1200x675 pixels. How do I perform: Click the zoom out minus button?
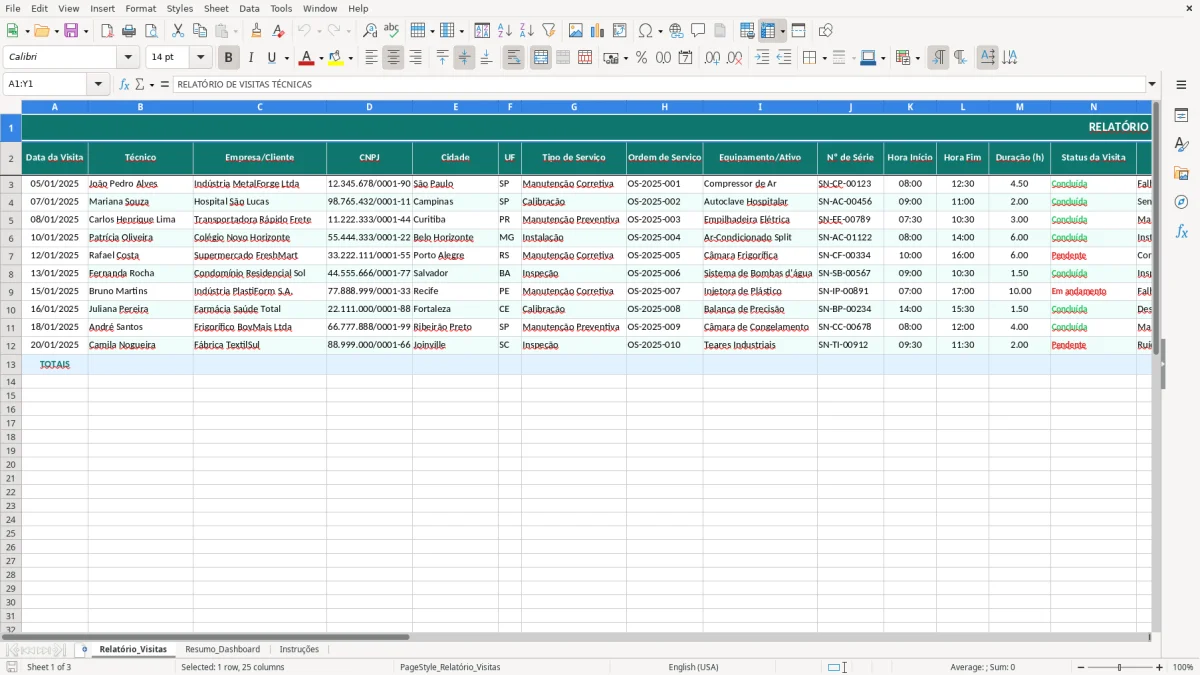pyautogui.click(x=1081, y=667)
